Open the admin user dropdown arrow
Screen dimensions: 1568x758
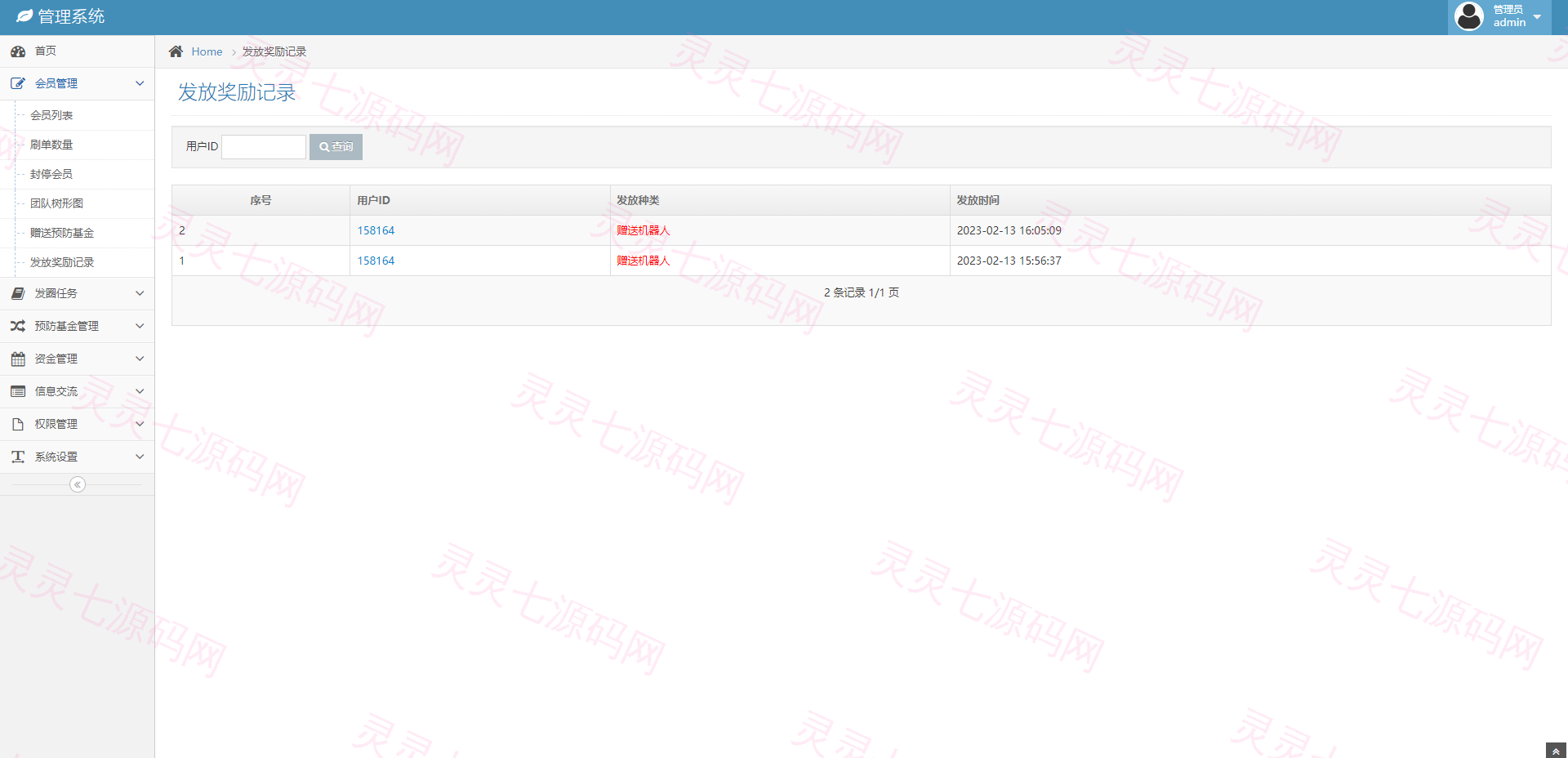coord(1537,17)
